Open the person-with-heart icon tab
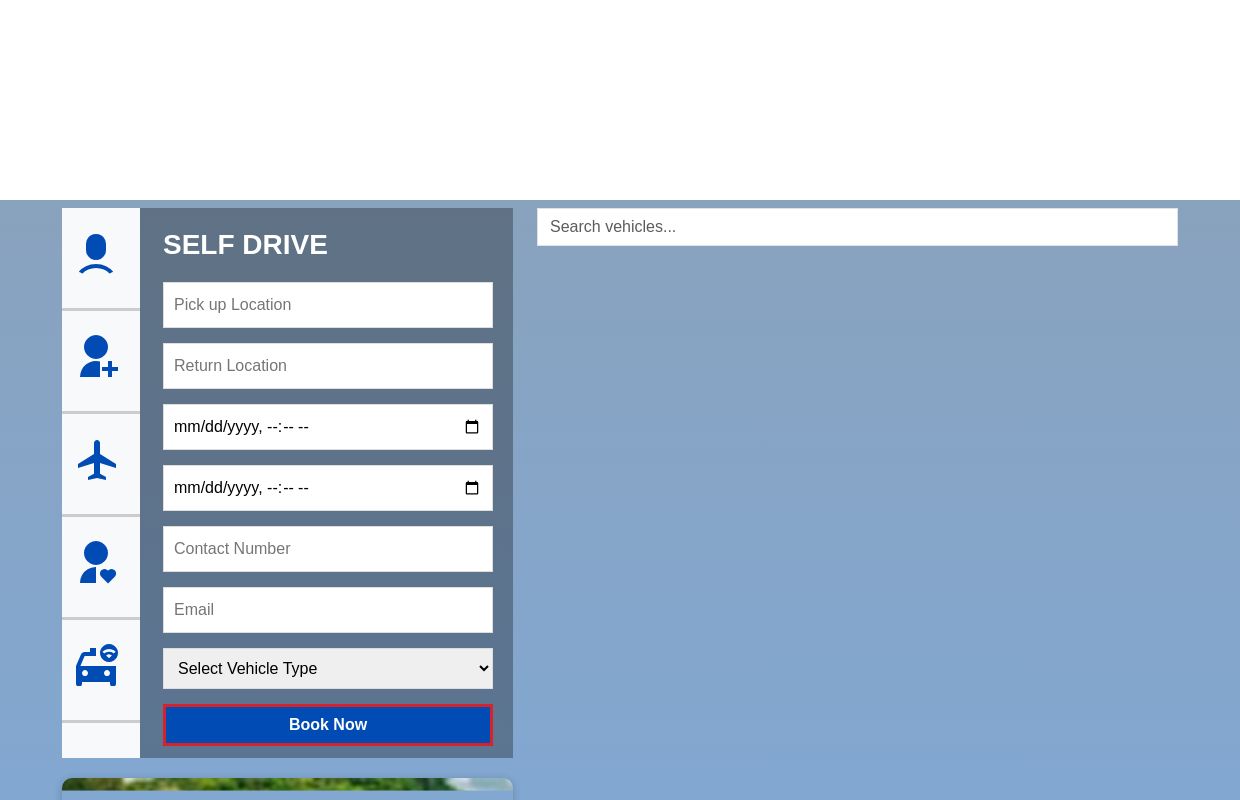This screenshot has width=1240, height=800. point(98,564)
